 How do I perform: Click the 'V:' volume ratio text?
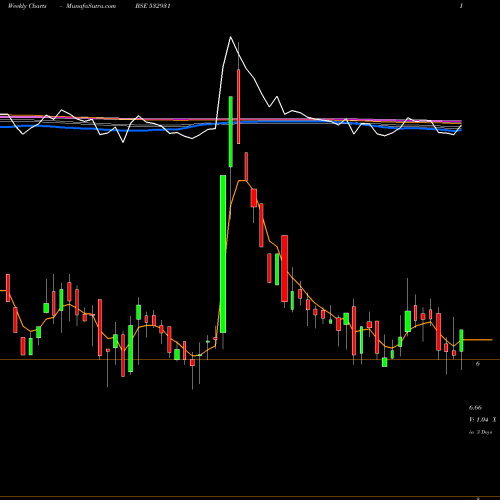[x=482, y=420]
